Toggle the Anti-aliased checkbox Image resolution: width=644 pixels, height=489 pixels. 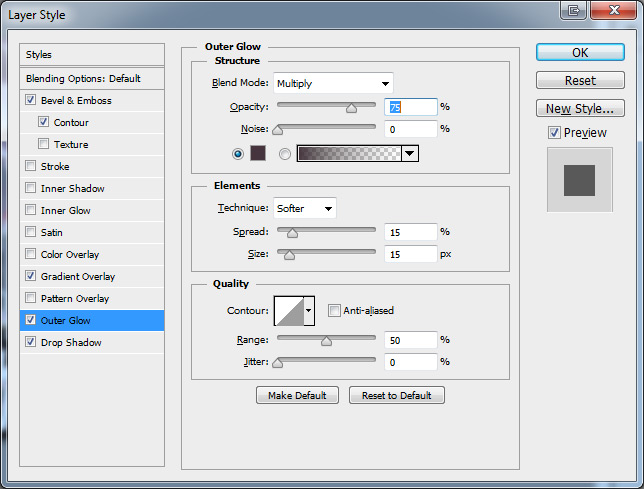[335, 311]
